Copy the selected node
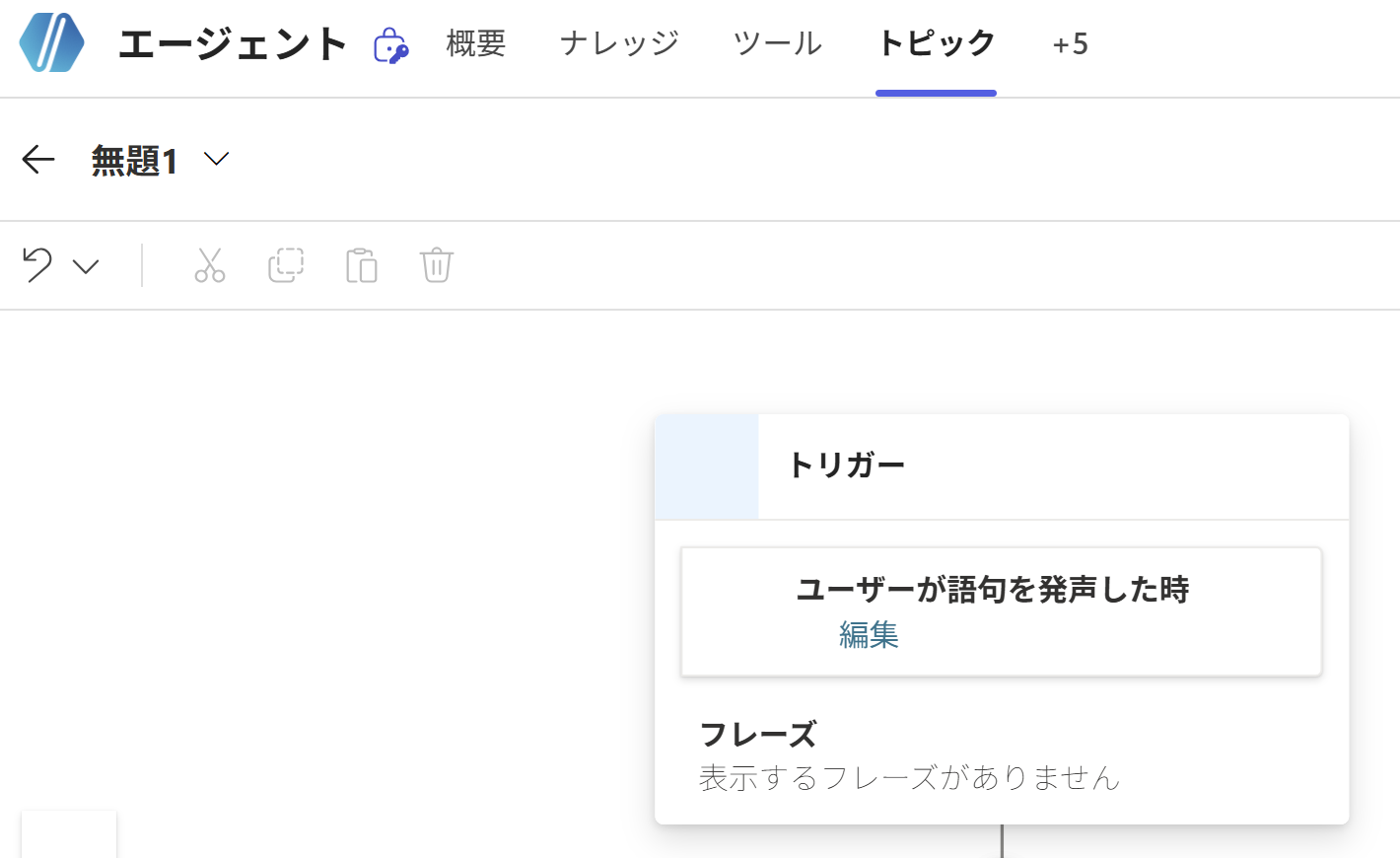Viewport: 1400px width, 858px height. (286, 265)
